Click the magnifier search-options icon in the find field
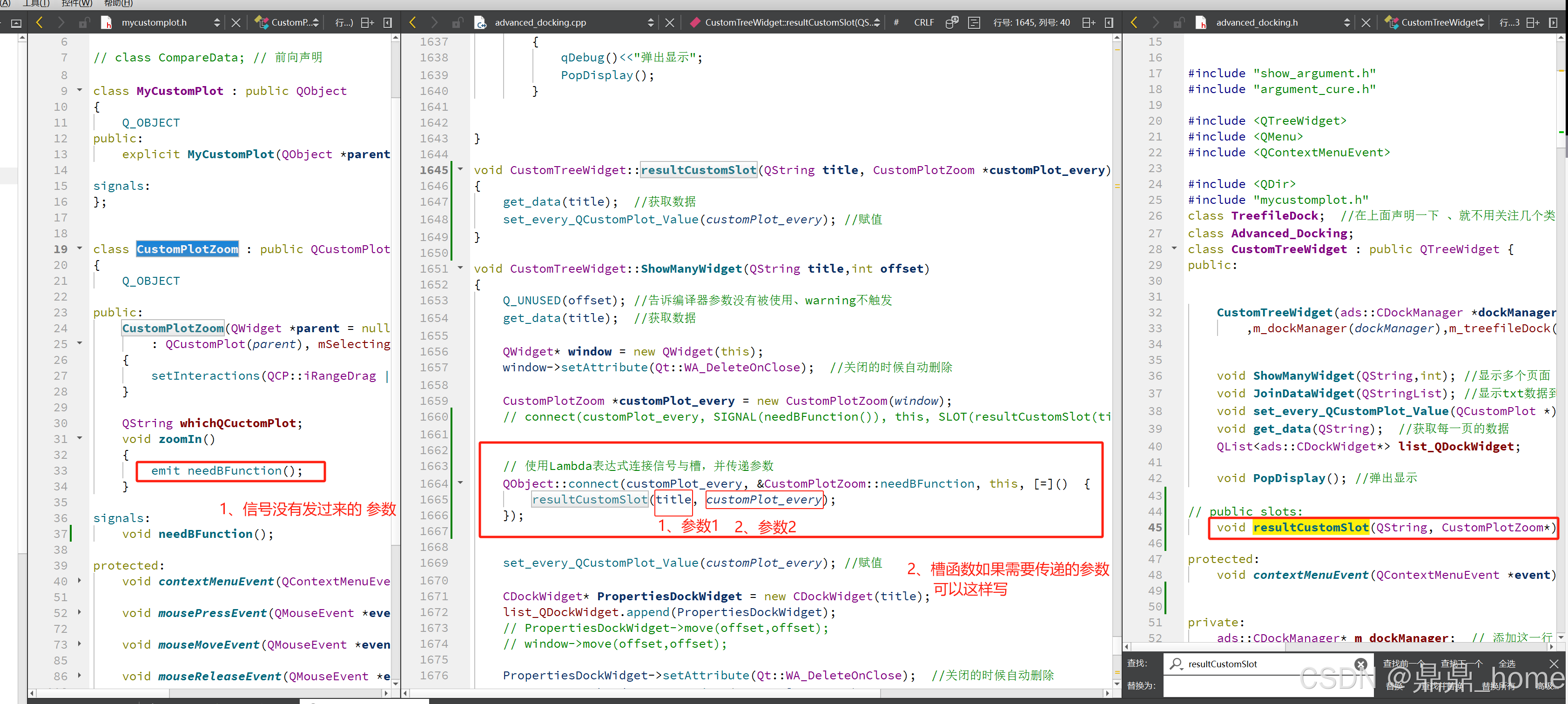The height and width of the screenshot is (704, 1568). click(x=1176, y=664)
